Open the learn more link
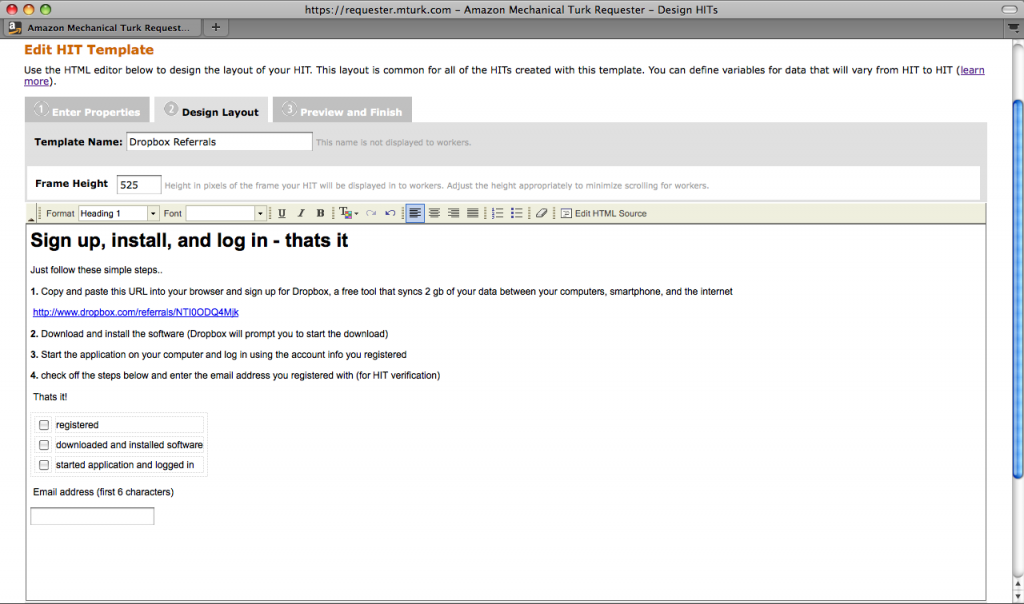Viewport: 1024px width, 604px height. tap(972, 70)
